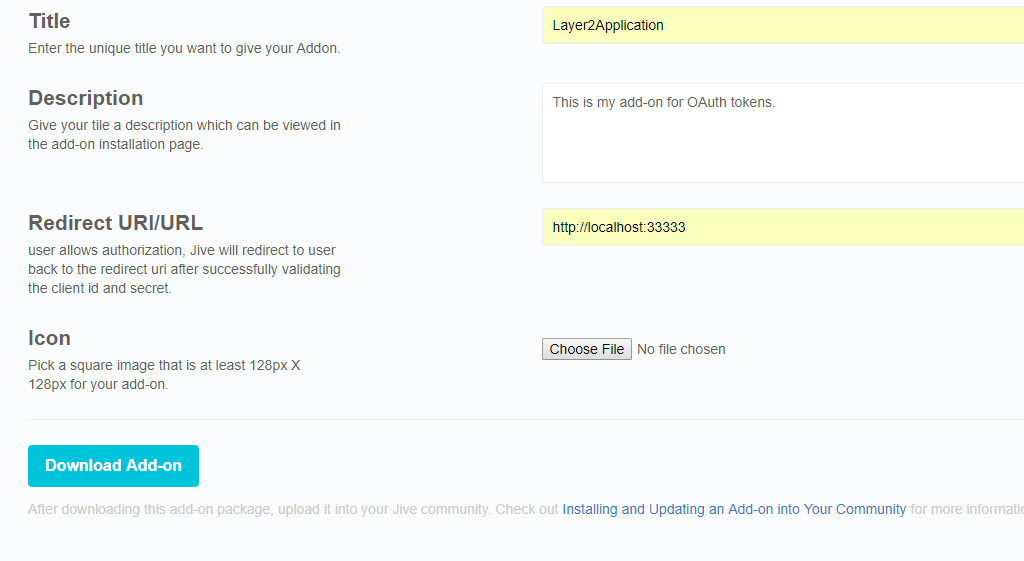Click the "No file chosen" label
This screenshot has height=561, width=1024.
(x=681, y=349)
